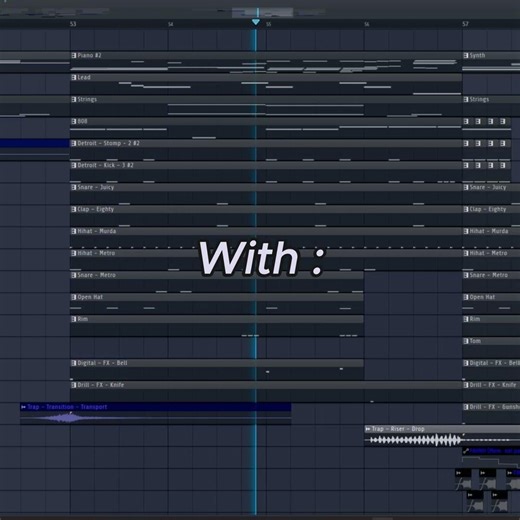Open Snare - Juicy clip icon at bar 53
Screen dimensions: 520x520
coord(74,187)
